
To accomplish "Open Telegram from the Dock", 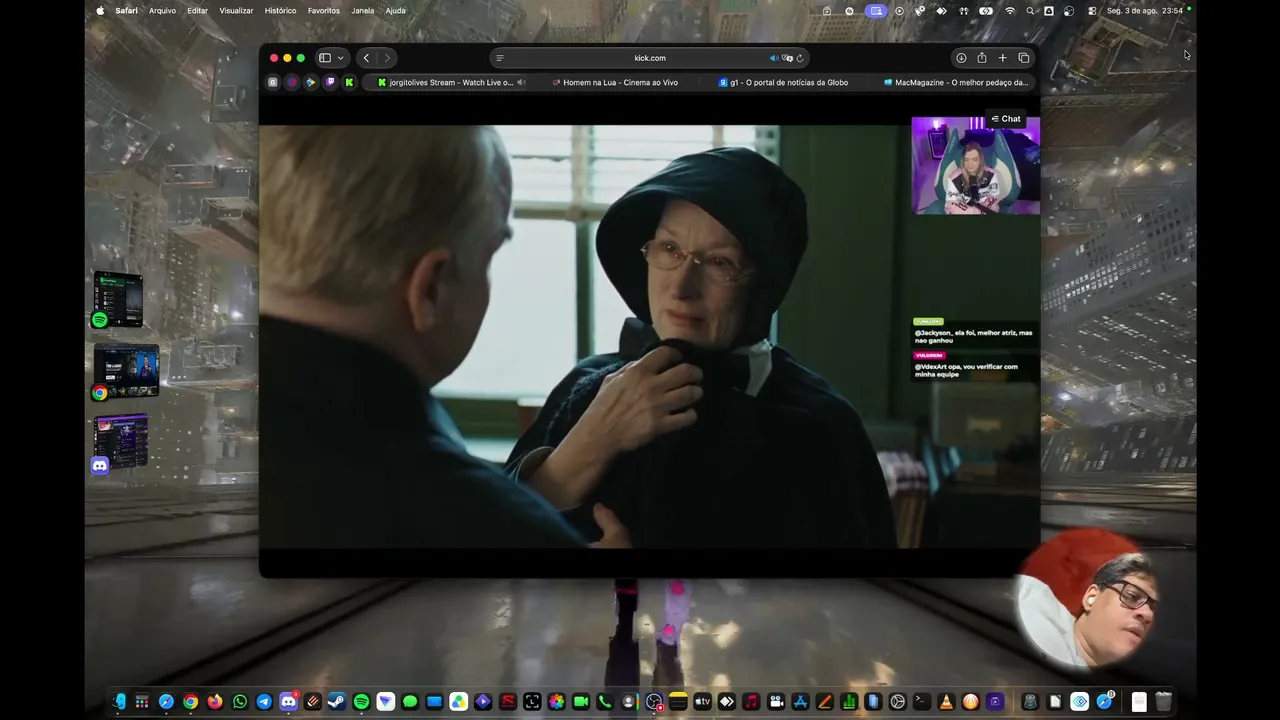I will point(264,702).
